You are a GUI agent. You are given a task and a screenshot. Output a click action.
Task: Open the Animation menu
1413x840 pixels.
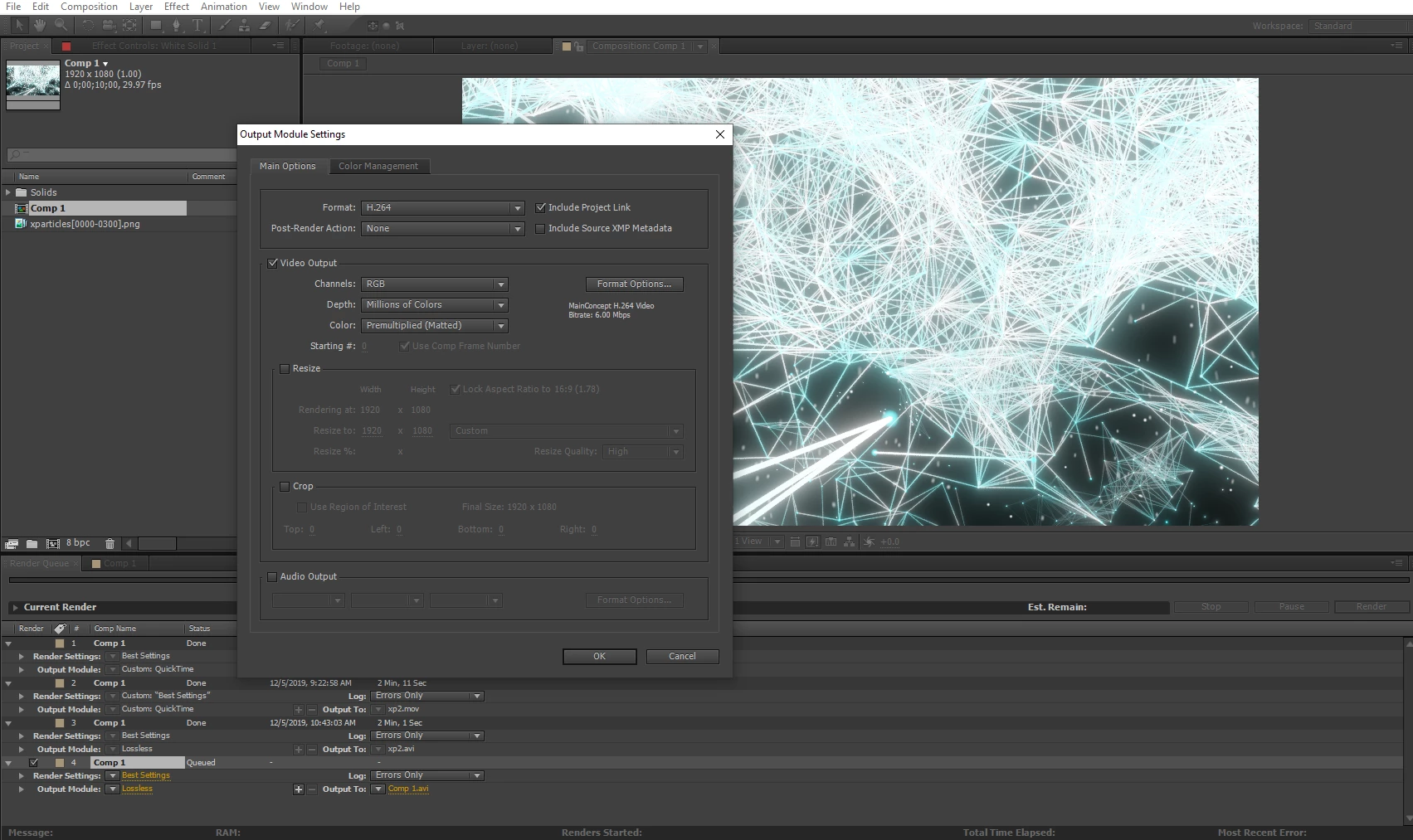click(224, 7)
